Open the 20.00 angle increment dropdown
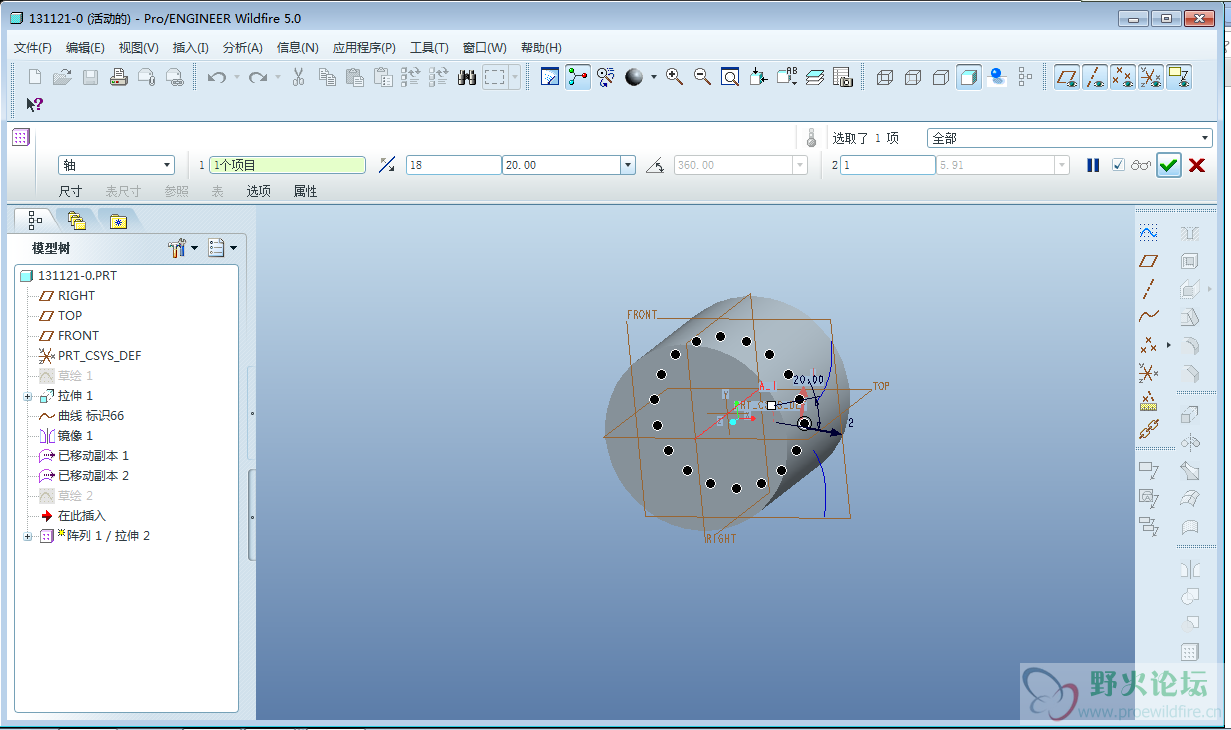This screenshot has height=730, width=1231. tap(628, 165)
